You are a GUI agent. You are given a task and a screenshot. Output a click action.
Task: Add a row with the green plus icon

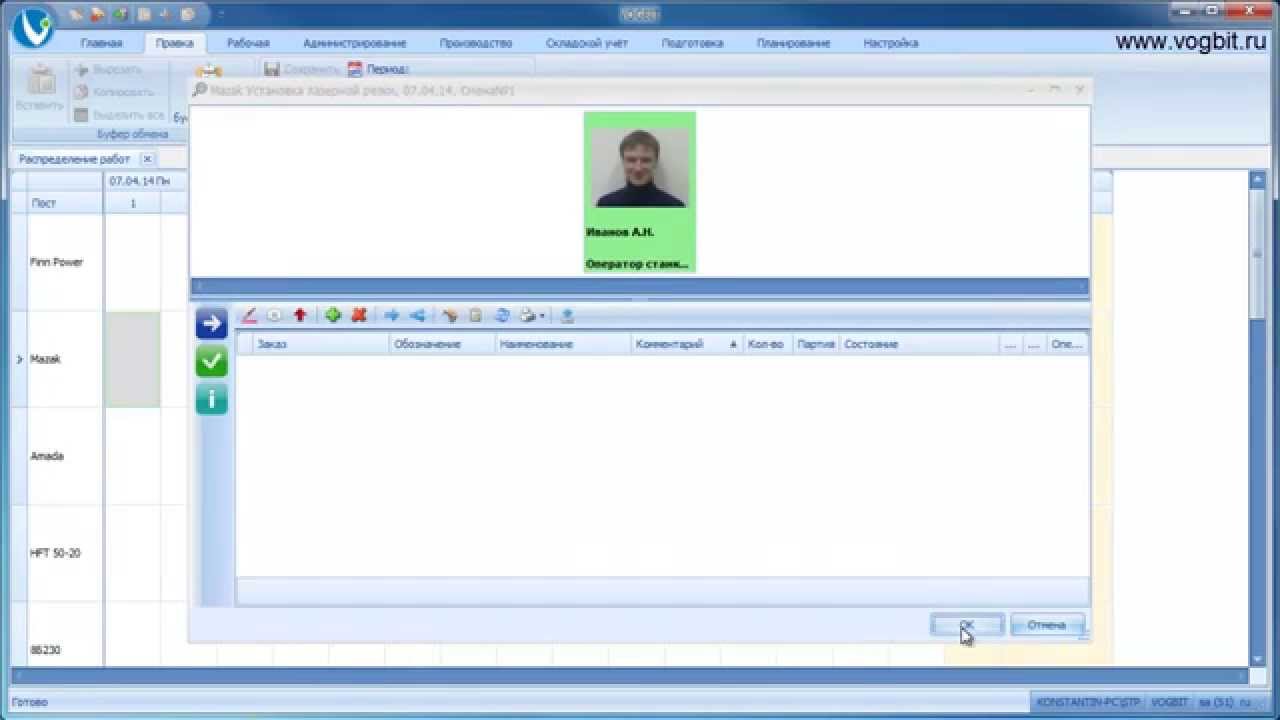click(x=333, y=315)
